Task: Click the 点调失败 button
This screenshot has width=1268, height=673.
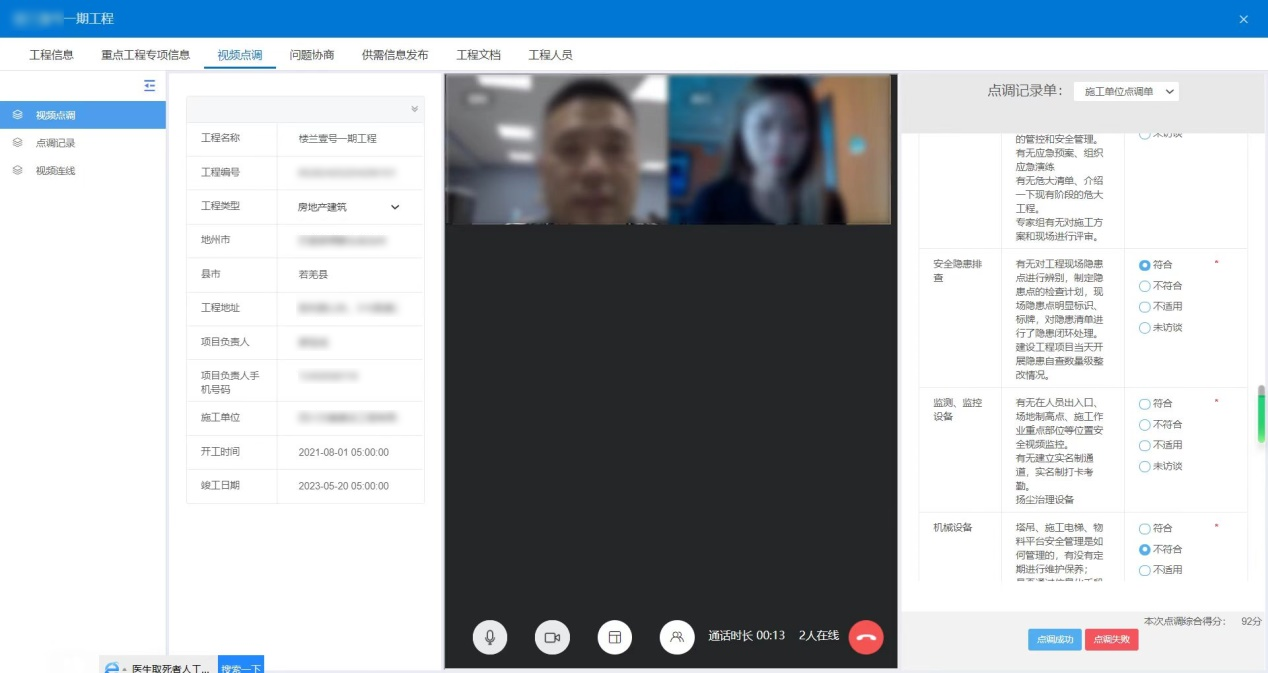Action: [x=1111, y=640]
